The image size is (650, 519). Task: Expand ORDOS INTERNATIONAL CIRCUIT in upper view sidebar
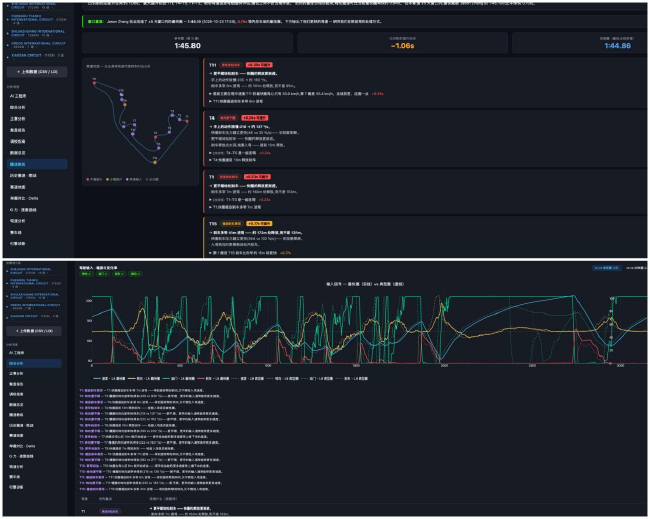click(x=36, y=44)
